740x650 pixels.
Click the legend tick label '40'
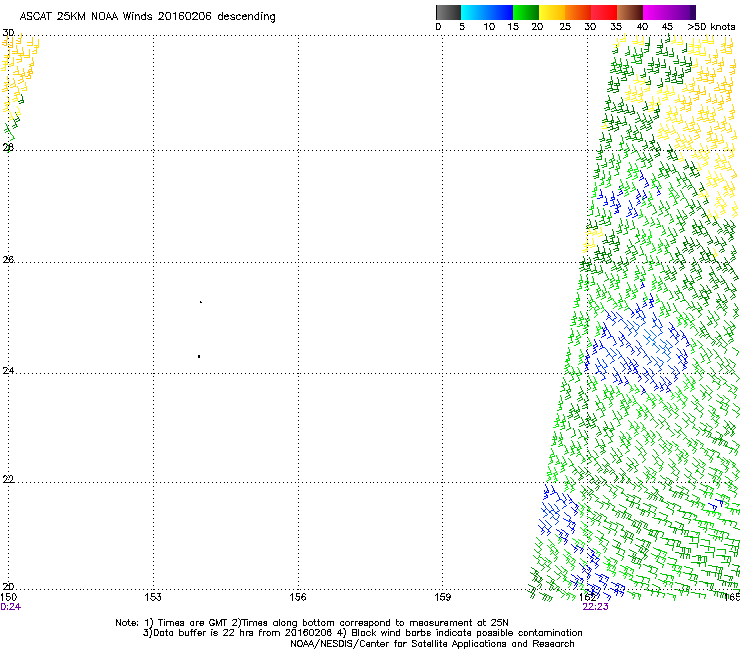click(642, 27)
